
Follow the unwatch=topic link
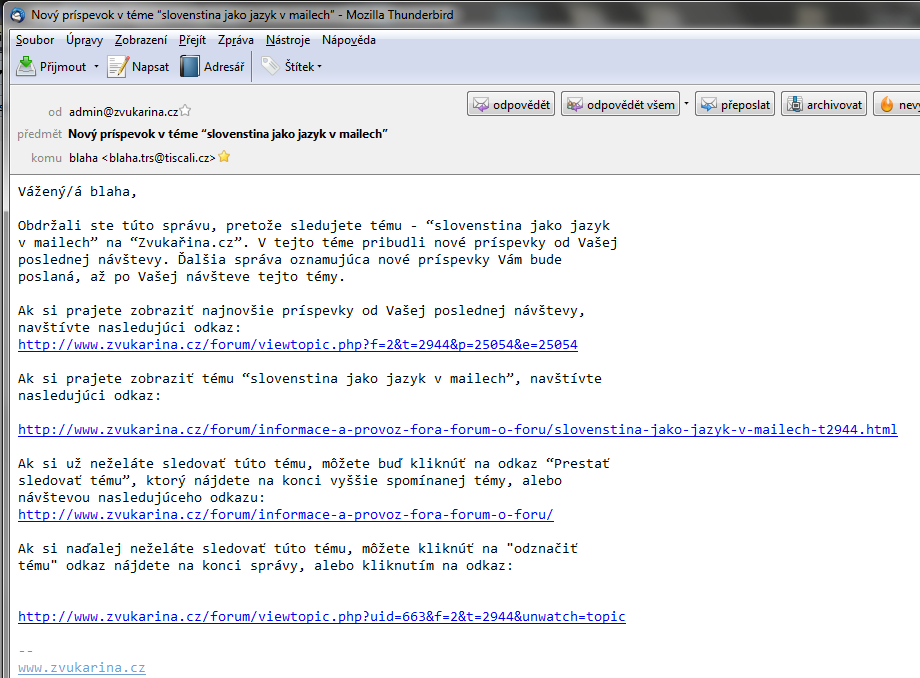coord(321,617)
